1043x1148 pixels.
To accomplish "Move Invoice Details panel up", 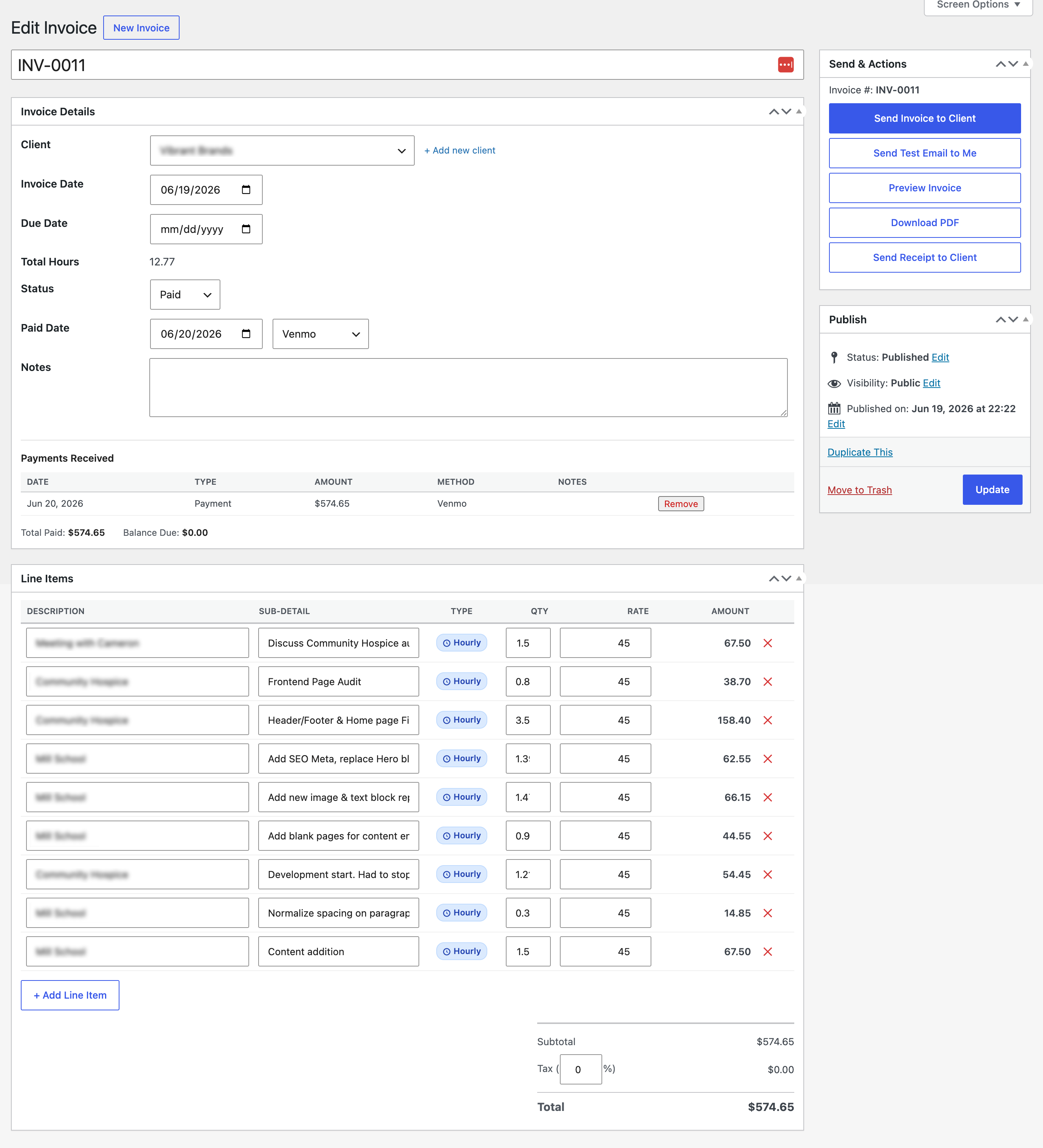I will point(774,112).
